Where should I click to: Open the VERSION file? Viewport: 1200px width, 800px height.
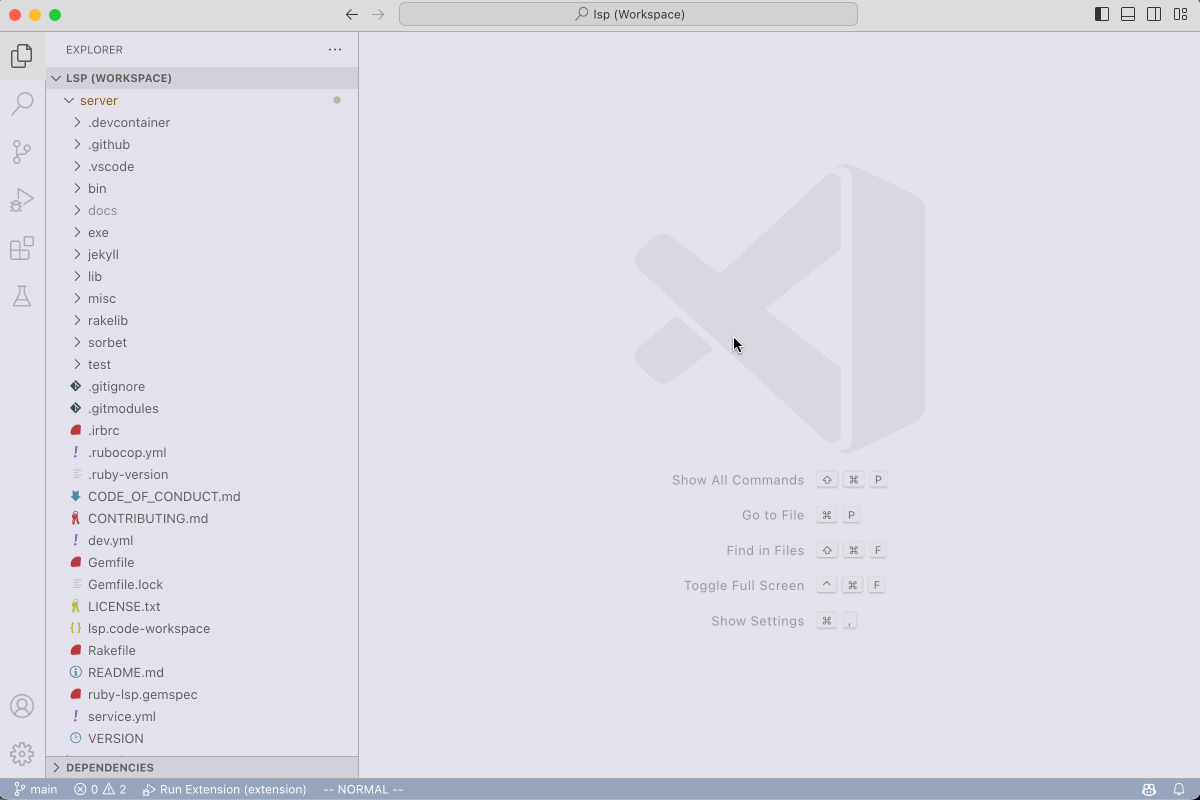[x=202, y=738]
